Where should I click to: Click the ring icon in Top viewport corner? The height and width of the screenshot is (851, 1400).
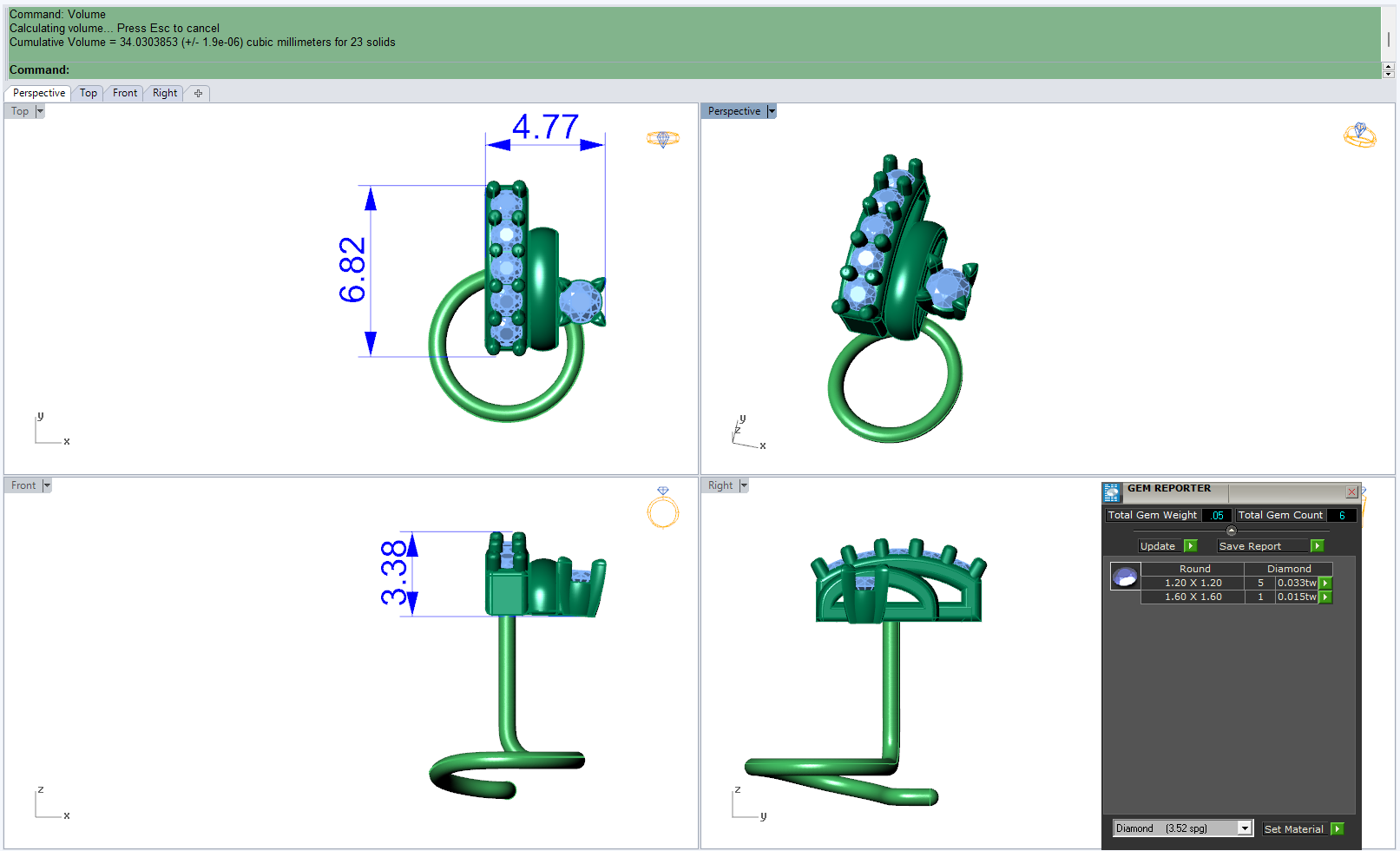coord(663,139)
